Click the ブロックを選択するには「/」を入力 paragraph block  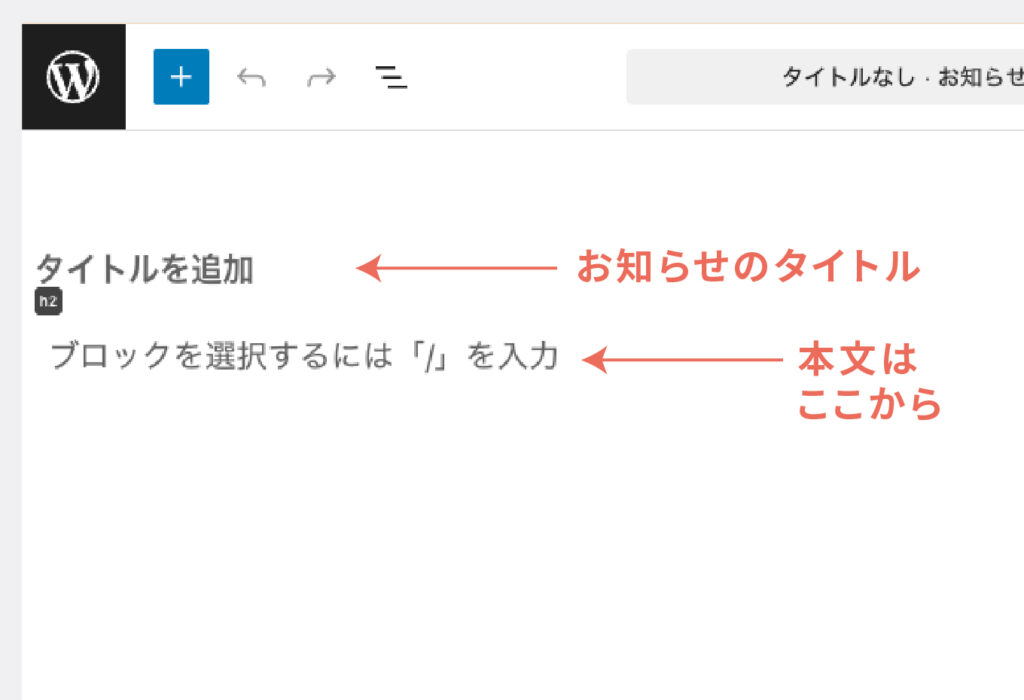[x=304, y=357]
